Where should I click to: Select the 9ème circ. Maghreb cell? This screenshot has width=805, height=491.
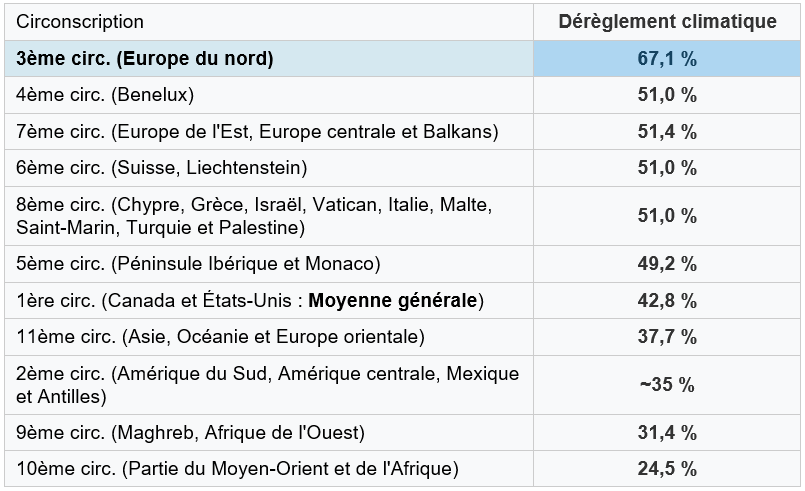point(190,432)
